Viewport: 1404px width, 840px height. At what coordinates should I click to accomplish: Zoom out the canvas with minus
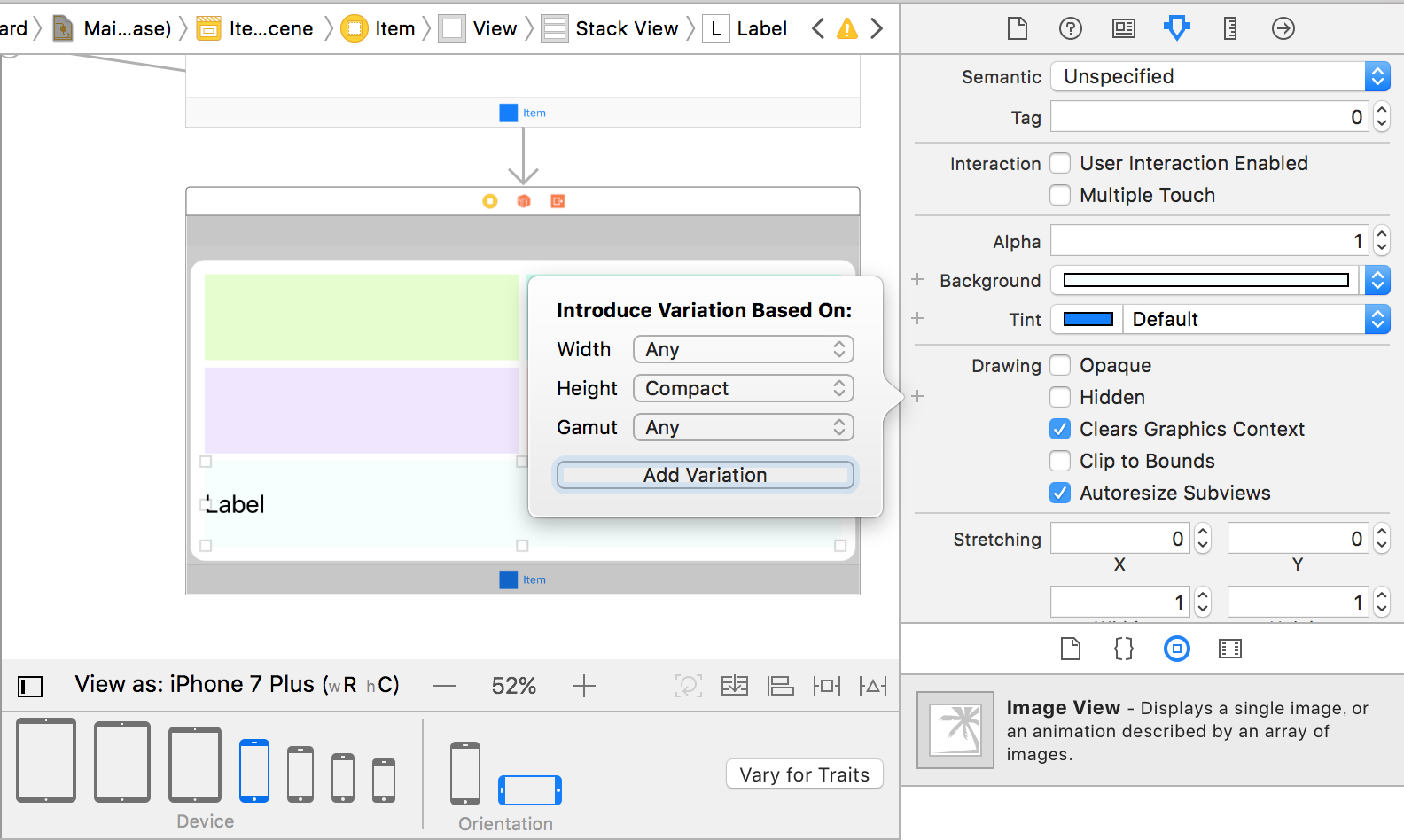tap(444, 686)
